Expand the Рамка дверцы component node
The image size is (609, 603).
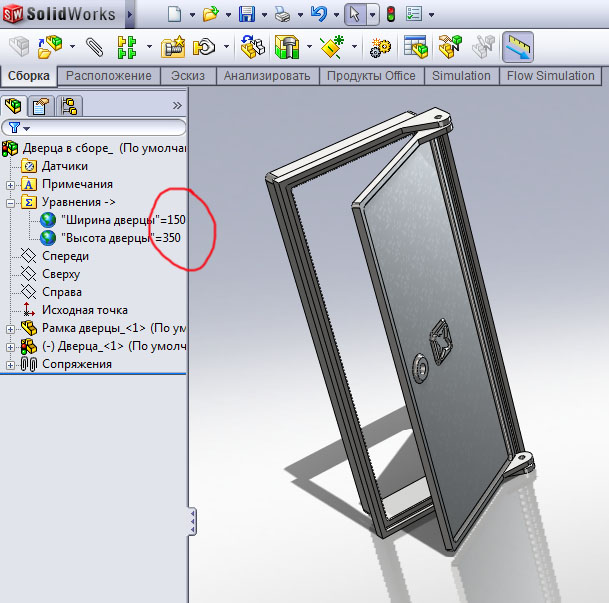[11, 329]
